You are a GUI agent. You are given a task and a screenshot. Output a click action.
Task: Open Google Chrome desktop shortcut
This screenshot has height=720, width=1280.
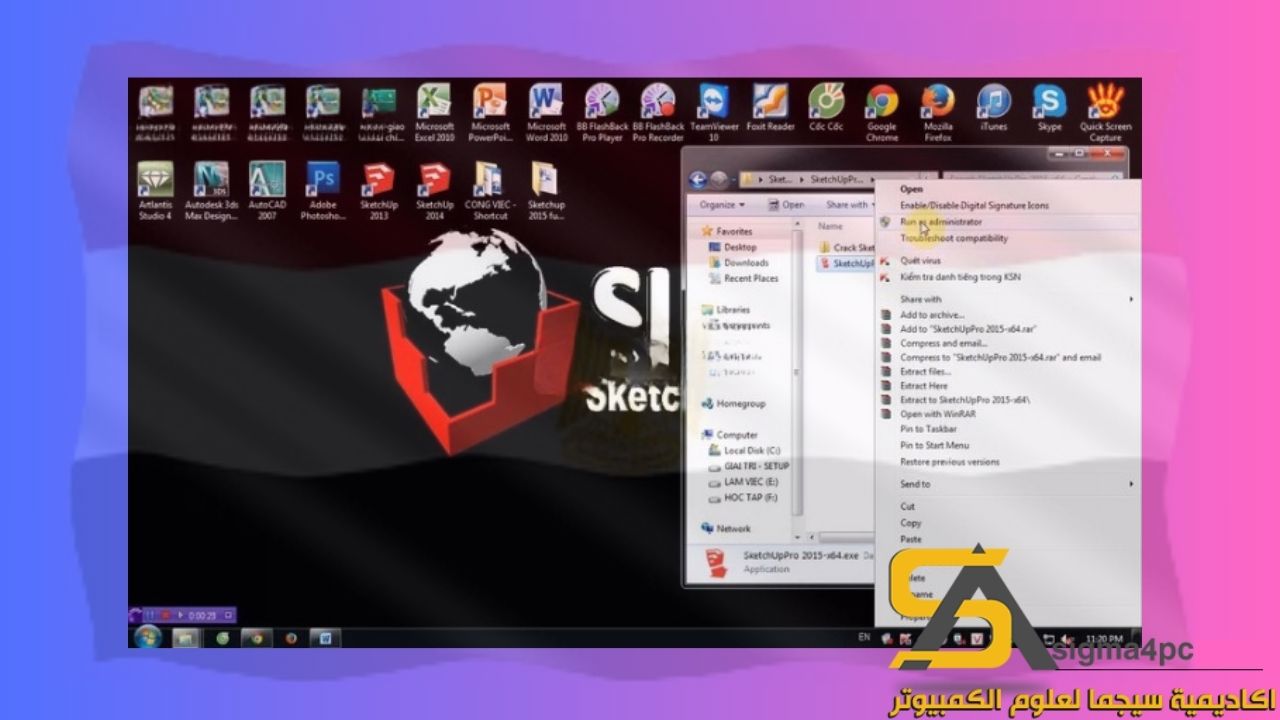882,112
